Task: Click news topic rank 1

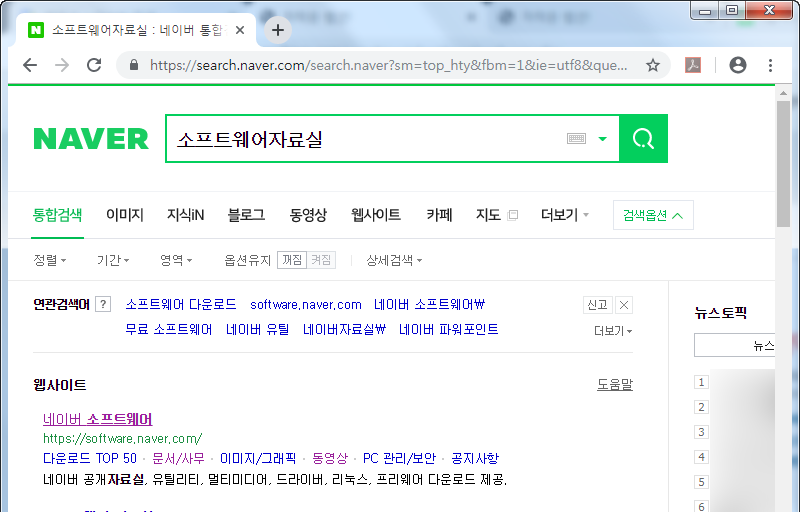Action: pyautogui.click(x=701, y=382)
